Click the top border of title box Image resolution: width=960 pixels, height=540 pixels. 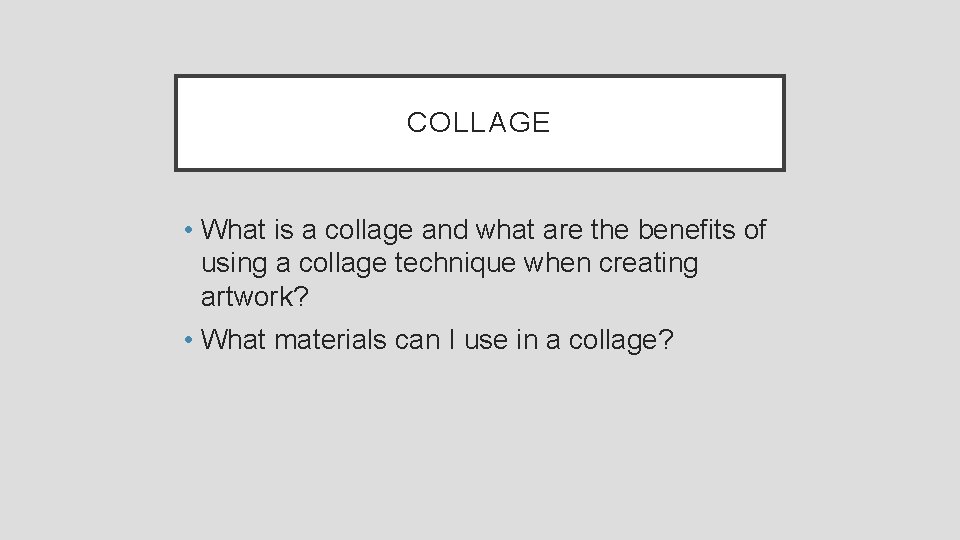[x=480, y=76]
